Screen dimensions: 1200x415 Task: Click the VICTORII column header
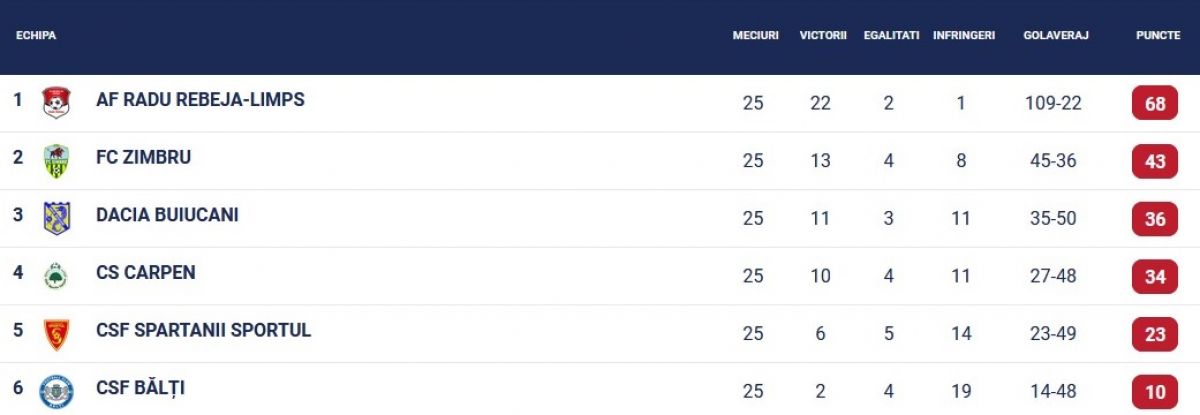[823, 35]
